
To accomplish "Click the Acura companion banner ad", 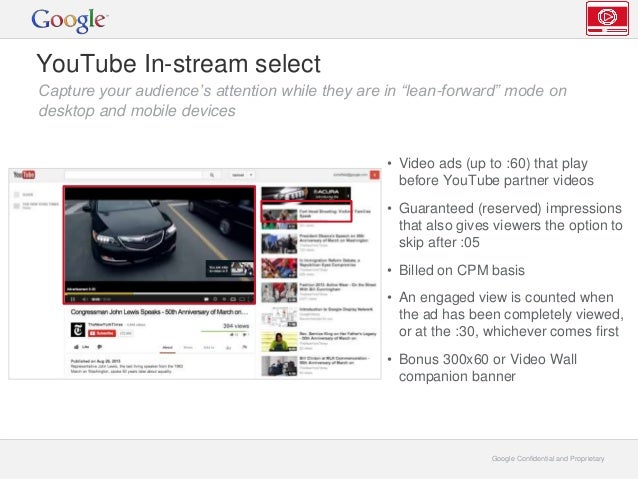I will tap(306, 193).
